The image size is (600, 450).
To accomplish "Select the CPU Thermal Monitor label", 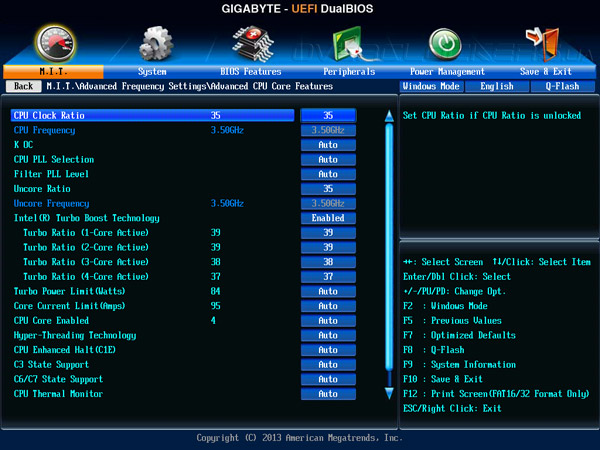I will point(59,394).
